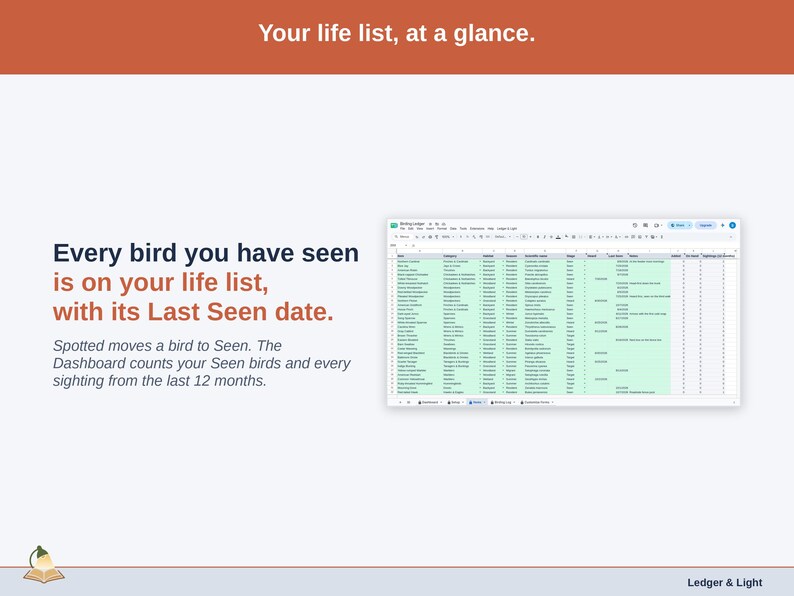This screenshot has width=794, height=596.
Task: Click the undo arrow in the toolbar
Action: [417, 237]
